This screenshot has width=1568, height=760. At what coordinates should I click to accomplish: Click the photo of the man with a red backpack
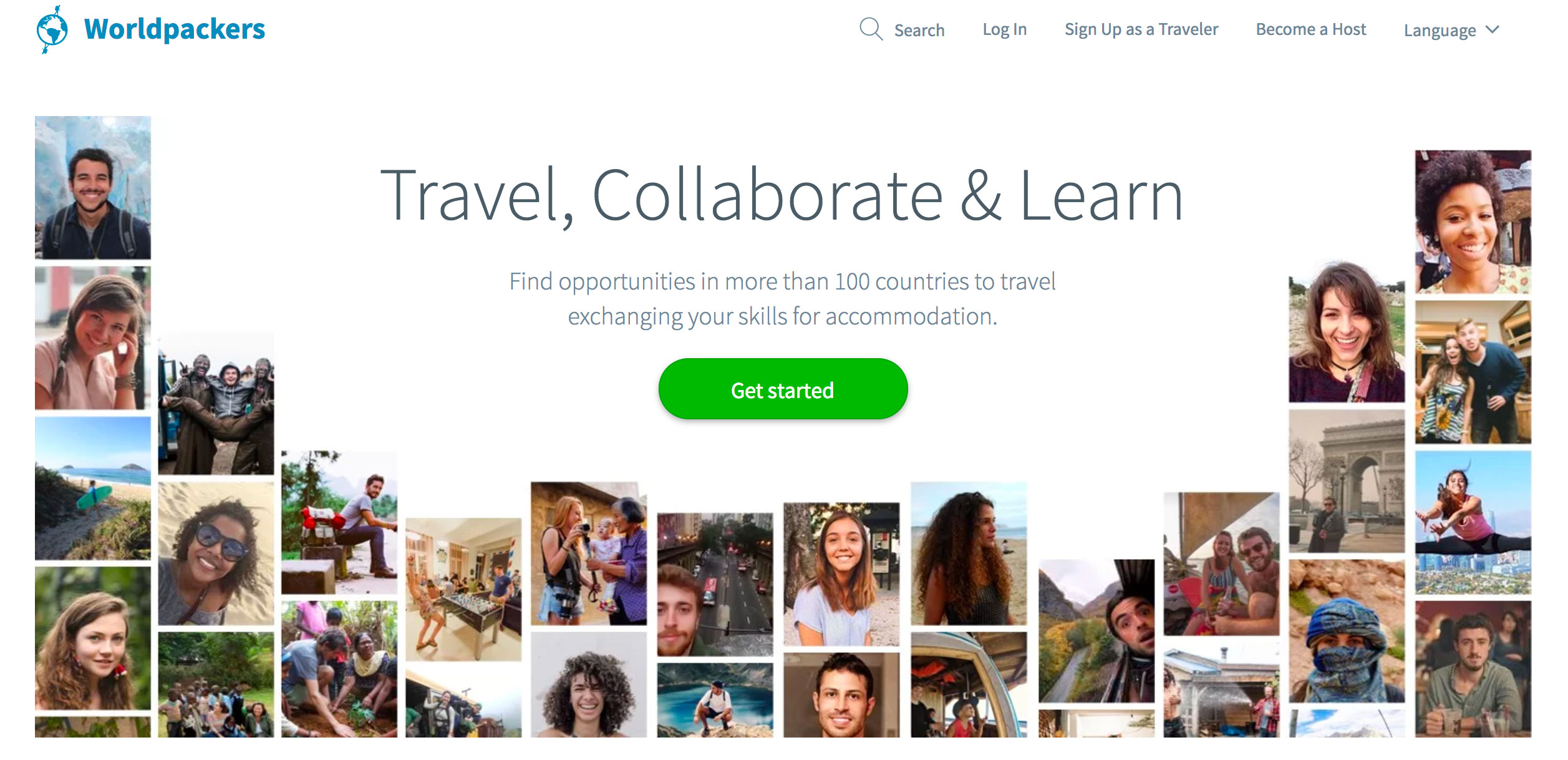coord(339,522)
